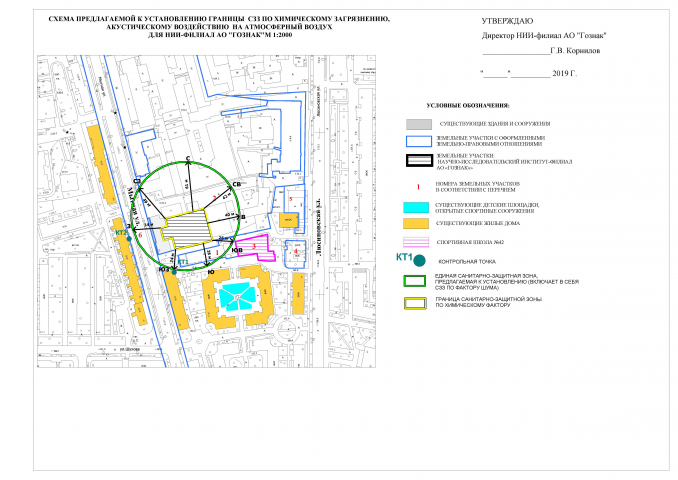
Task: Click 'НОМЕРА ЗЕМЕЛЬНЫХ УЧАСТКОВ' legend label
Action: pyautogui.click(x=477, y=184)
